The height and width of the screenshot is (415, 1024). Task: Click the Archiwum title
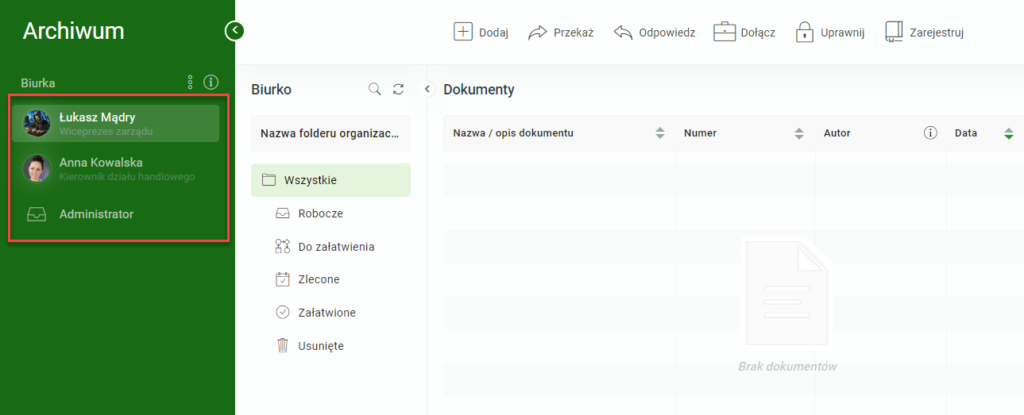coord(73,31)
